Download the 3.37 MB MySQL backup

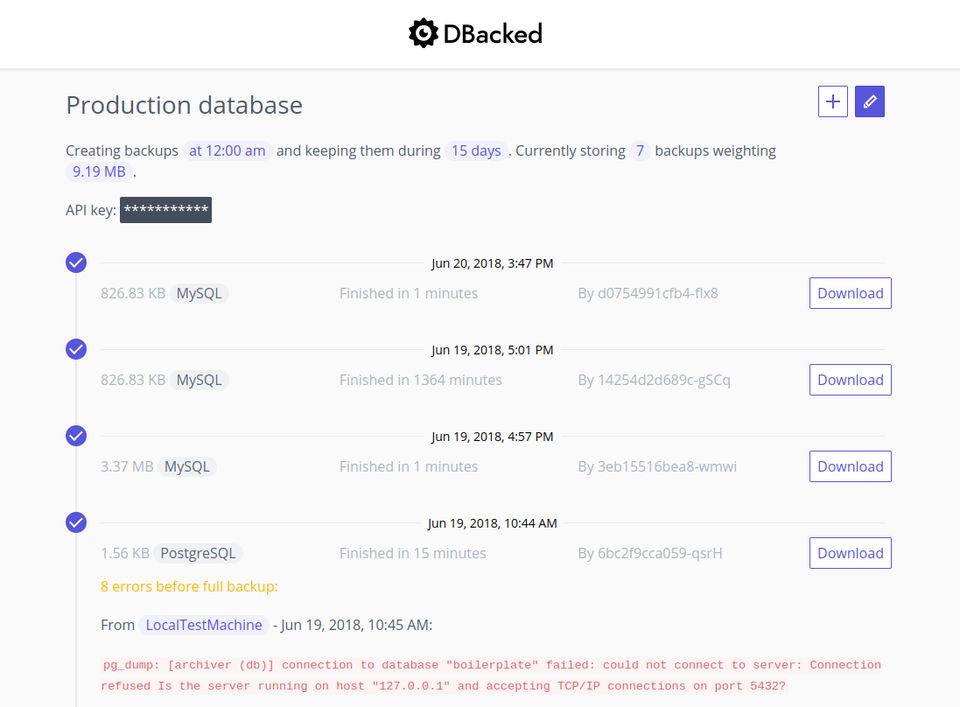coord(850,466)
